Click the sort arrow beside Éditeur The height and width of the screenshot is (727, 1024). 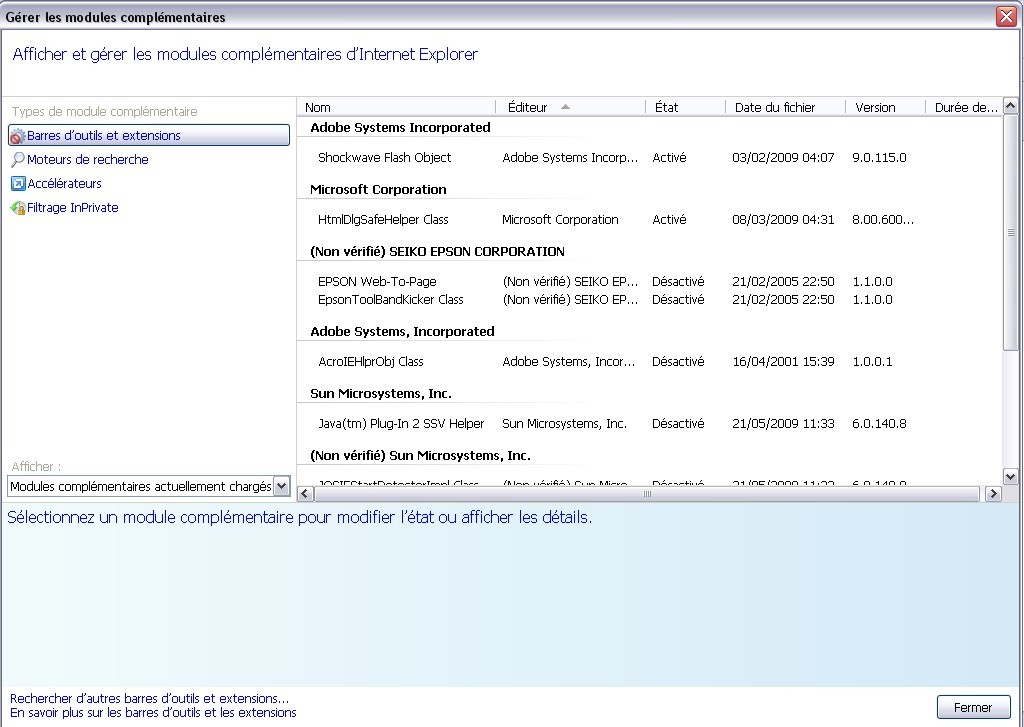566,106
